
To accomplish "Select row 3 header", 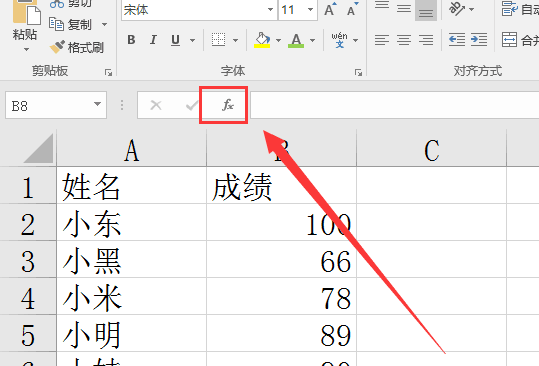I will (x=28, y=259).
